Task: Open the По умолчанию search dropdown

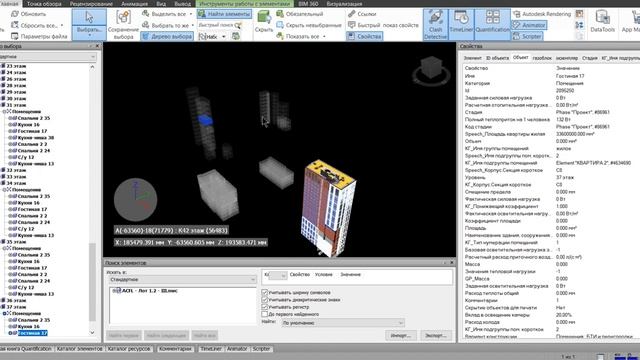Action: (343, 323)
